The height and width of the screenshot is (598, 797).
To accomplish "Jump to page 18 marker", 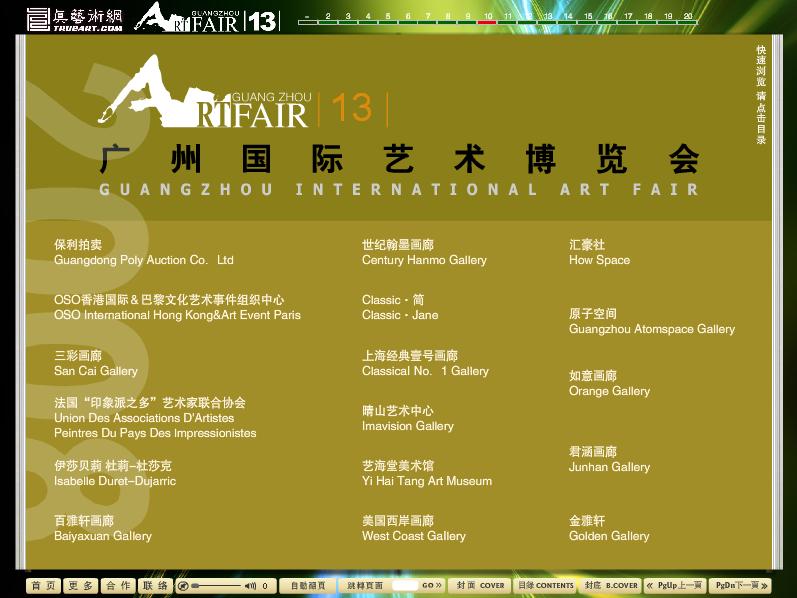I will click(x=648, y=19).
